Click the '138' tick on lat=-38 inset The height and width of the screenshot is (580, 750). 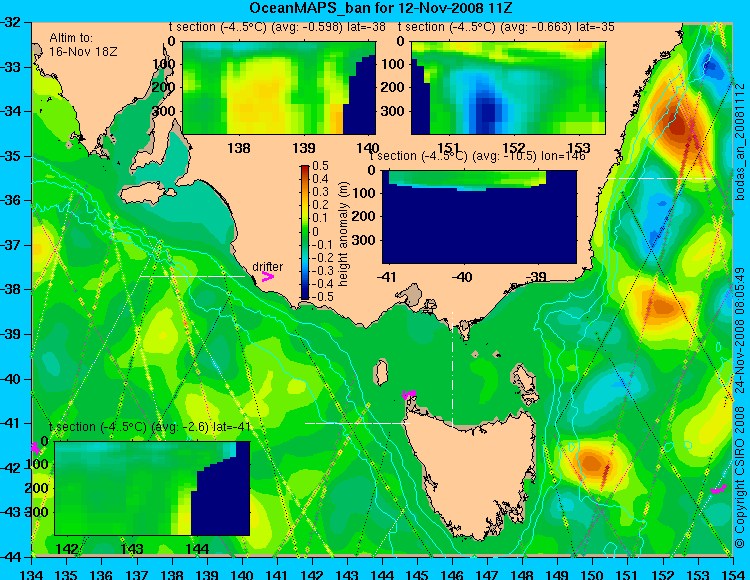click(x=239, y=148)
